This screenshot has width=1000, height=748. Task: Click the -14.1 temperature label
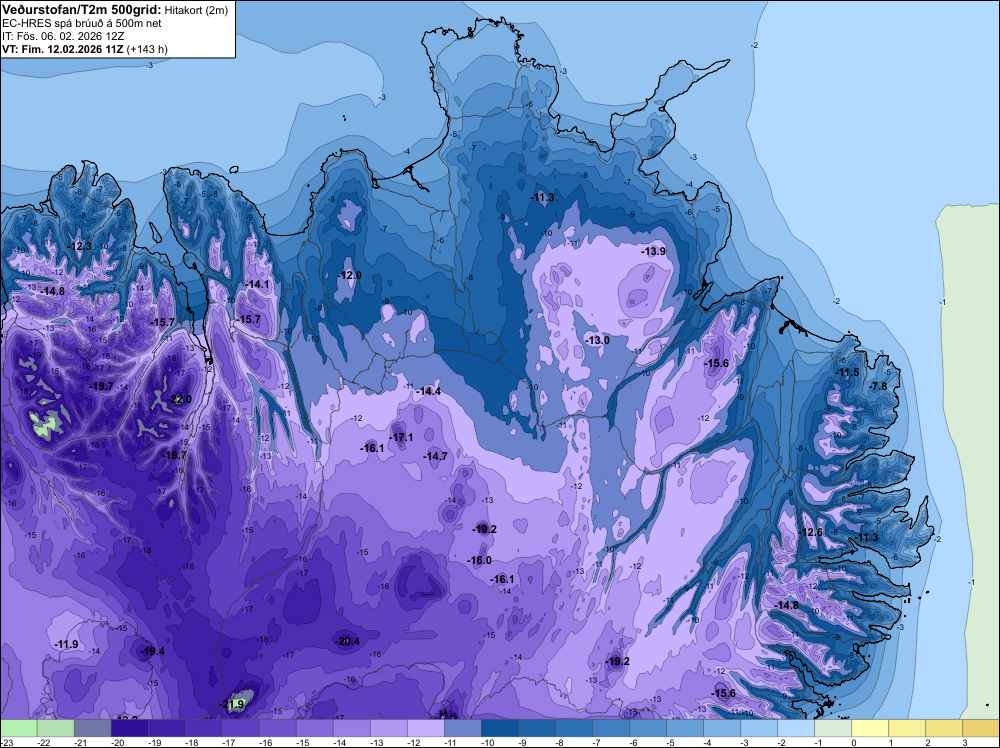pos(257,284)
